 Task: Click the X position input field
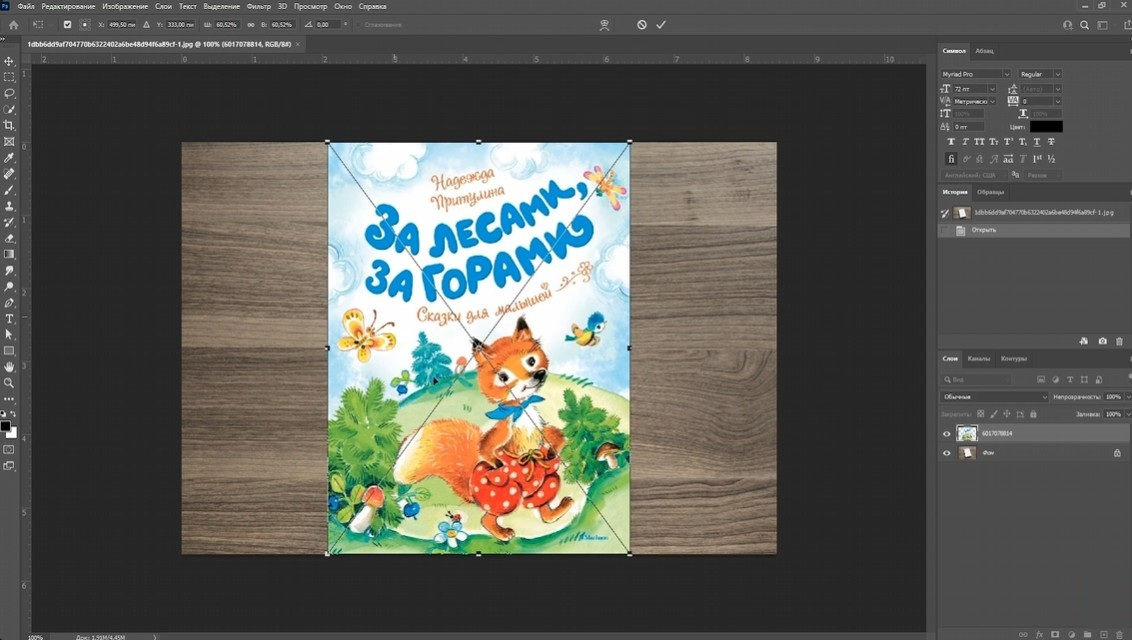122,25
